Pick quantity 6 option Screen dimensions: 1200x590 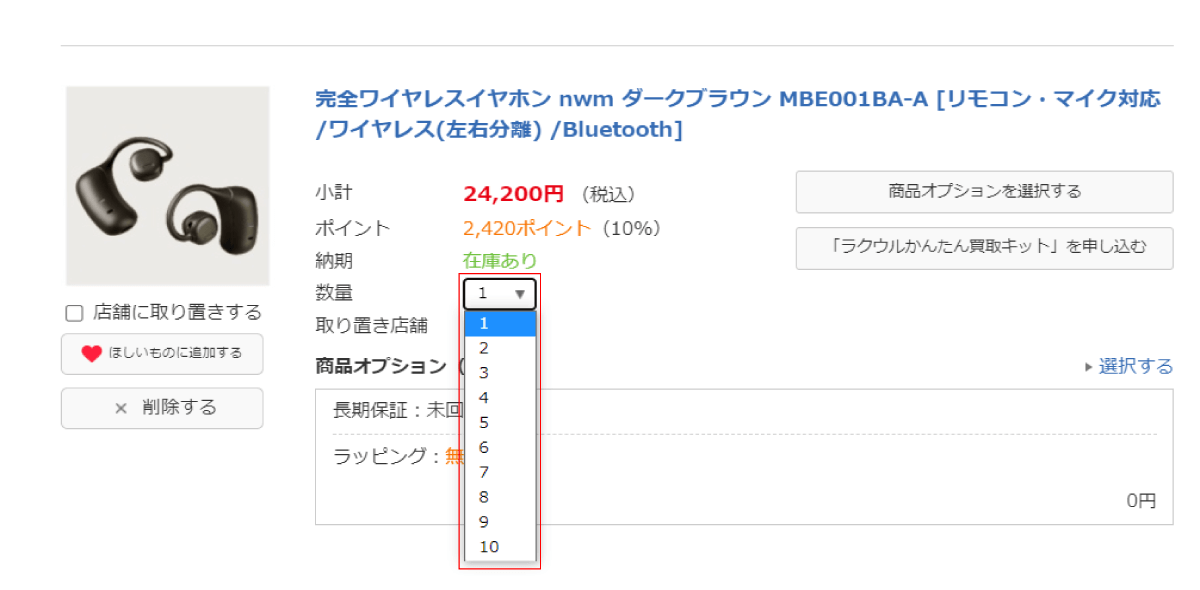click(x=500, y=447)
